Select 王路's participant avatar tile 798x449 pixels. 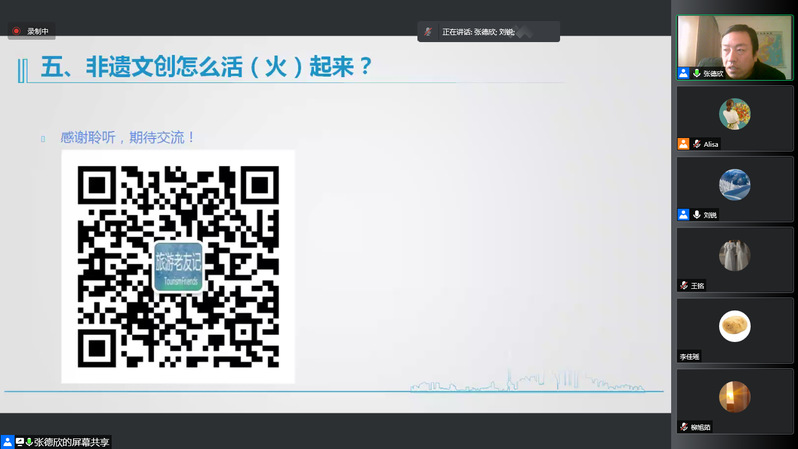click(735, 255)
